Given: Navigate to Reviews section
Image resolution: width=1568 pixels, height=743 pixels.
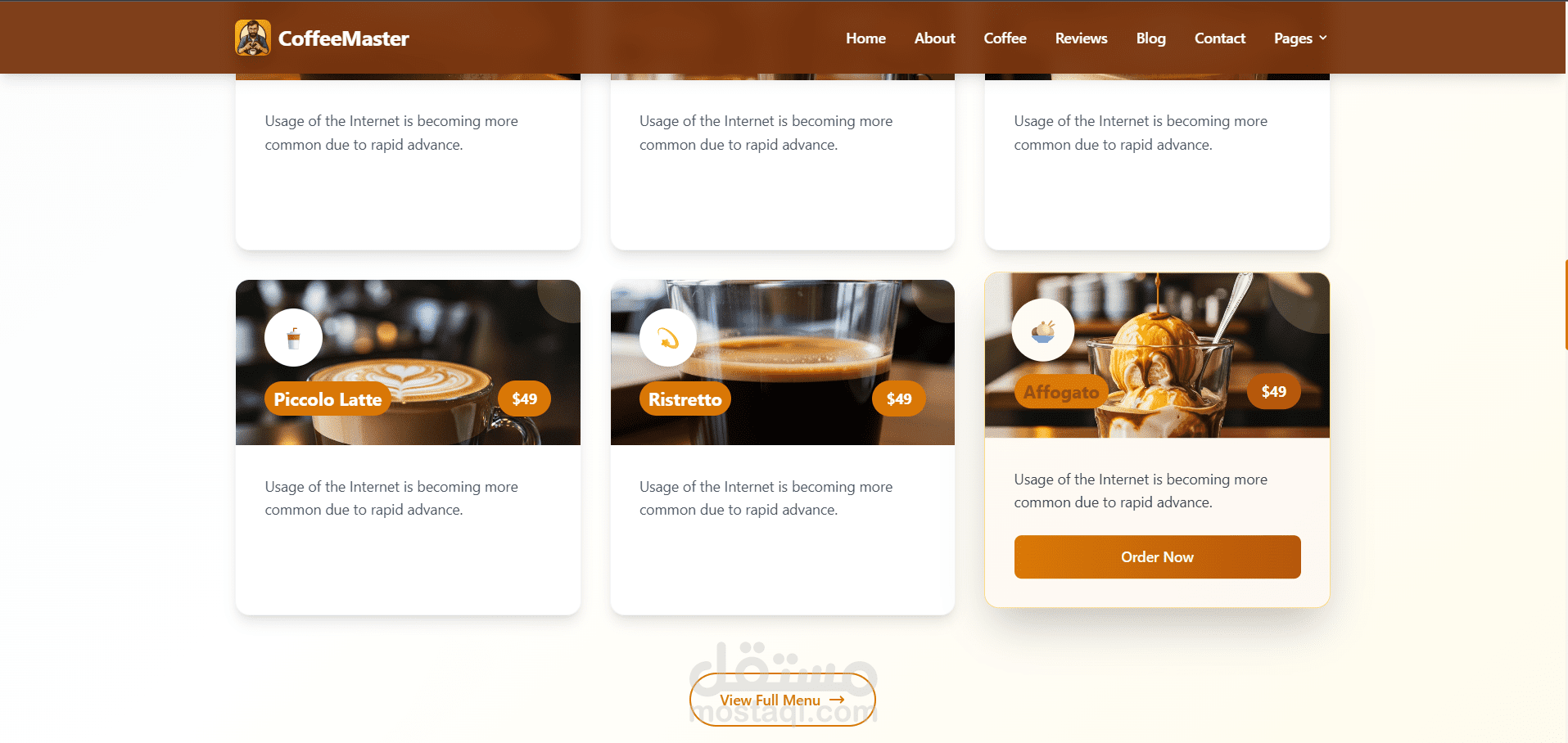Looking at the screenshot, I should point(1081,38).
